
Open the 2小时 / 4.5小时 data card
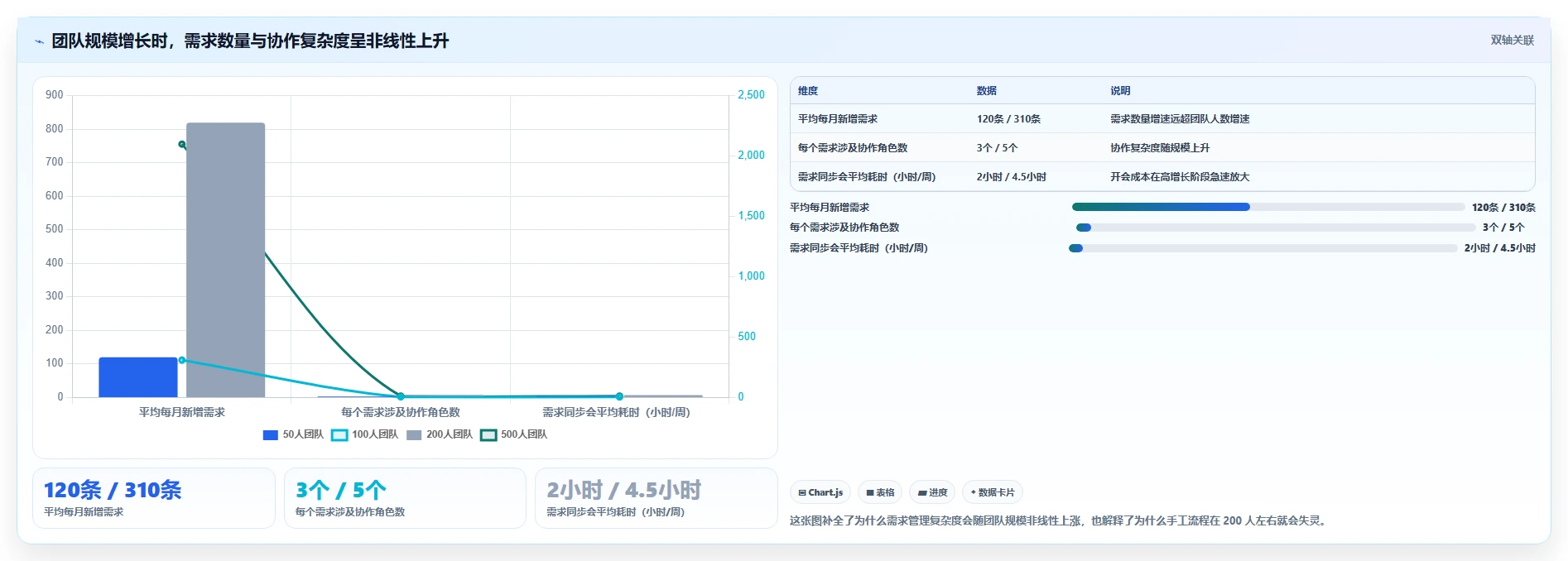pos(657,498)
